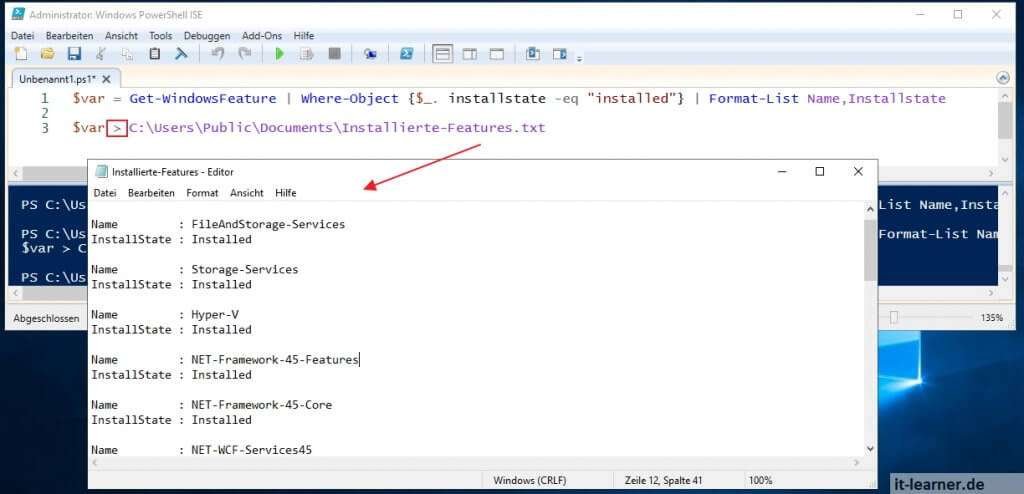The image size is (1024, 494).
Task: Open Ansicht menu in PowerShell ISE
Action: click(121, 36)
